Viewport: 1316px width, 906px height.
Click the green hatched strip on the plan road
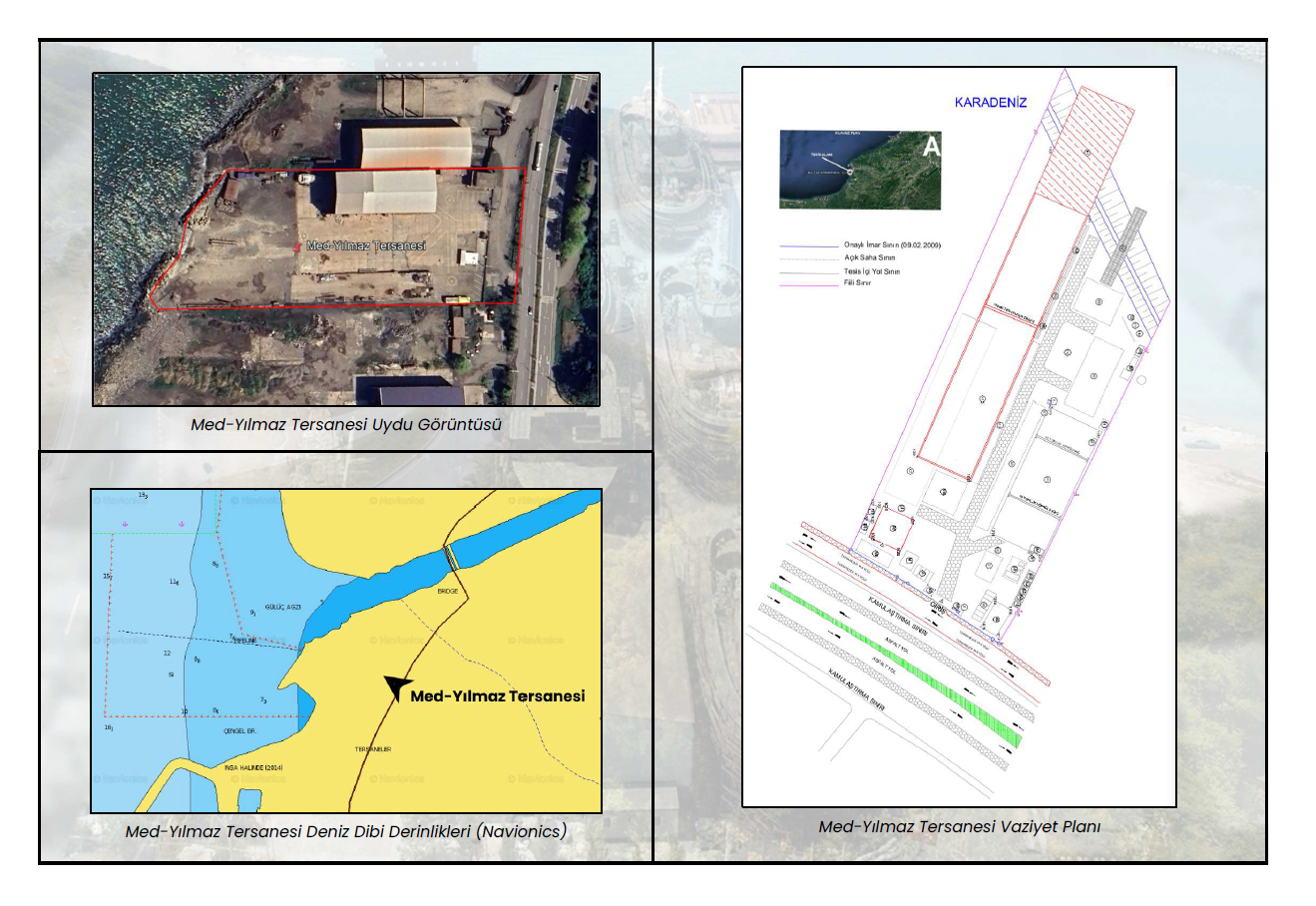tap(894, 665)
